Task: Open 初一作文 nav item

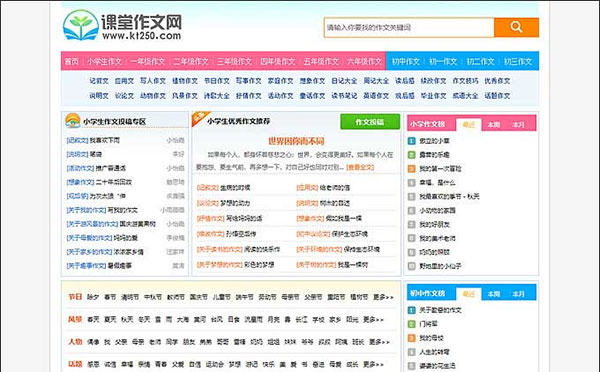Action: [x=443, y=62]
